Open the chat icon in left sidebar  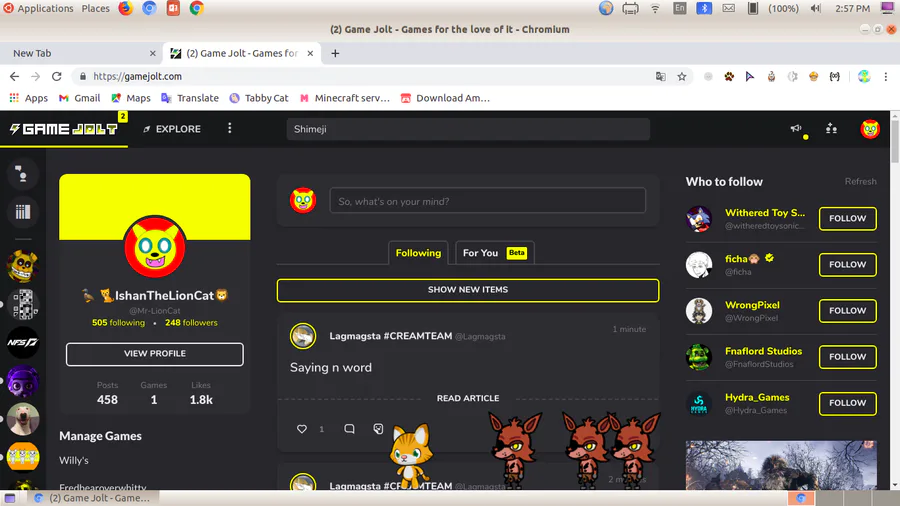click(23, 174)
